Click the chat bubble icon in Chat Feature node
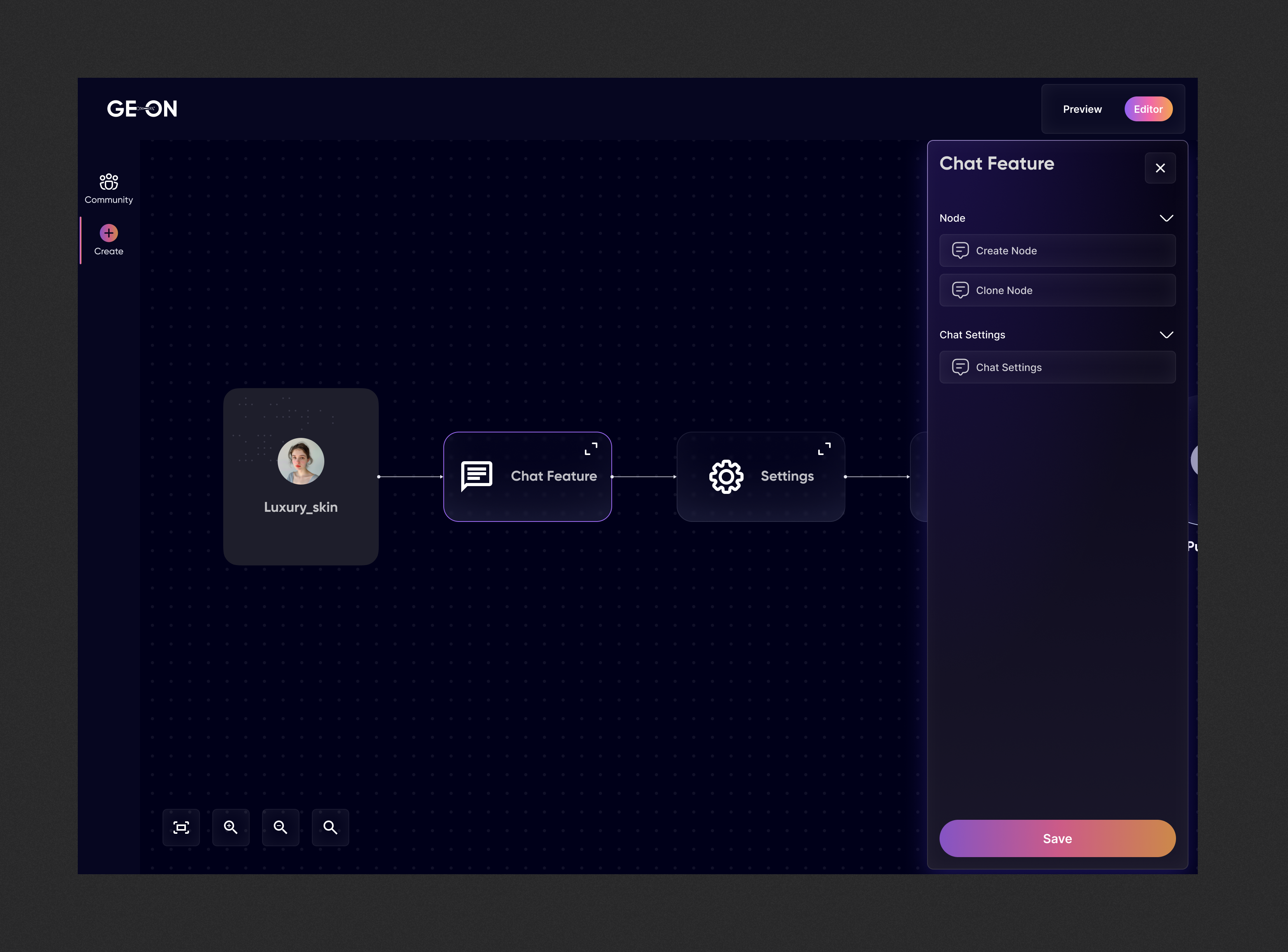 point(477,476)
